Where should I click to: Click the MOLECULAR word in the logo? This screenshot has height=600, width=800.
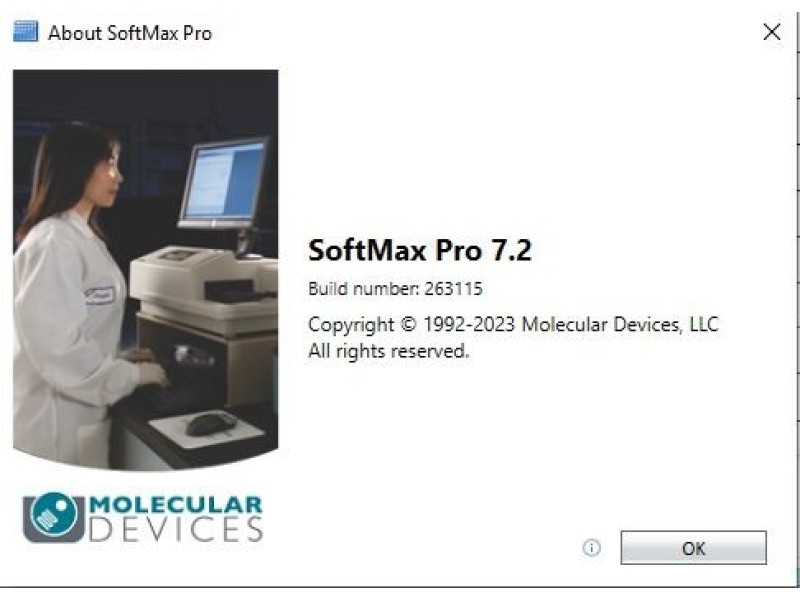click(176, 505)
